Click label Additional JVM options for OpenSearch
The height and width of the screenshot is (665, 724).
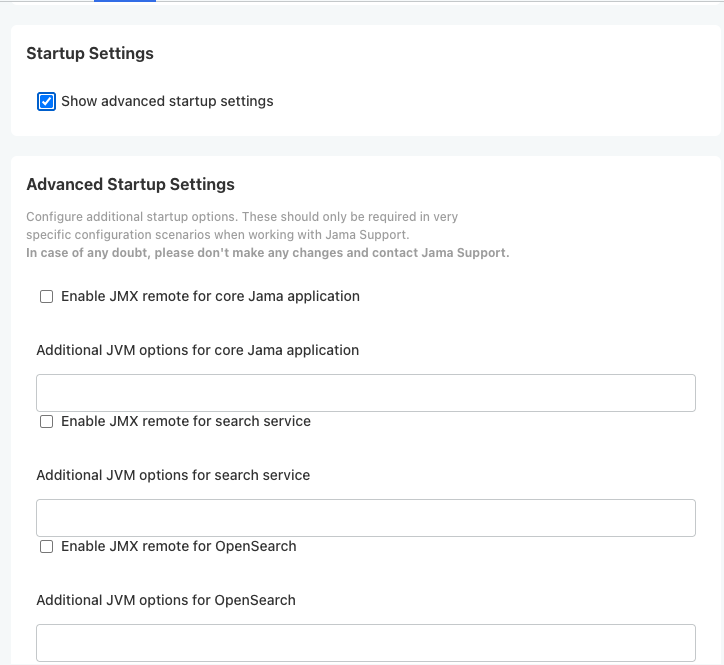(x=166, y=600)
